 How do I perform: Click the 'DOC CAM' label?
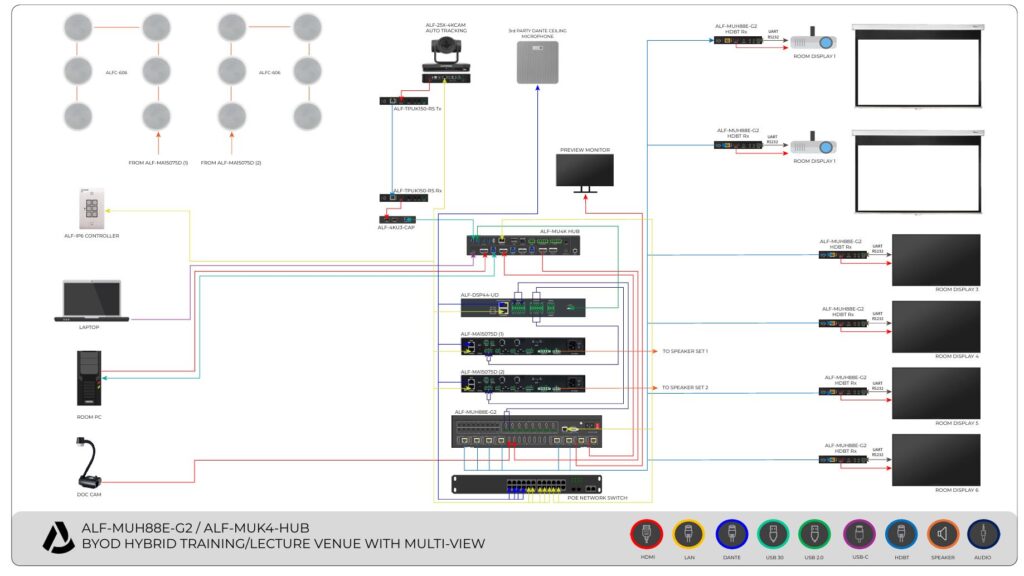click(89, 495)
